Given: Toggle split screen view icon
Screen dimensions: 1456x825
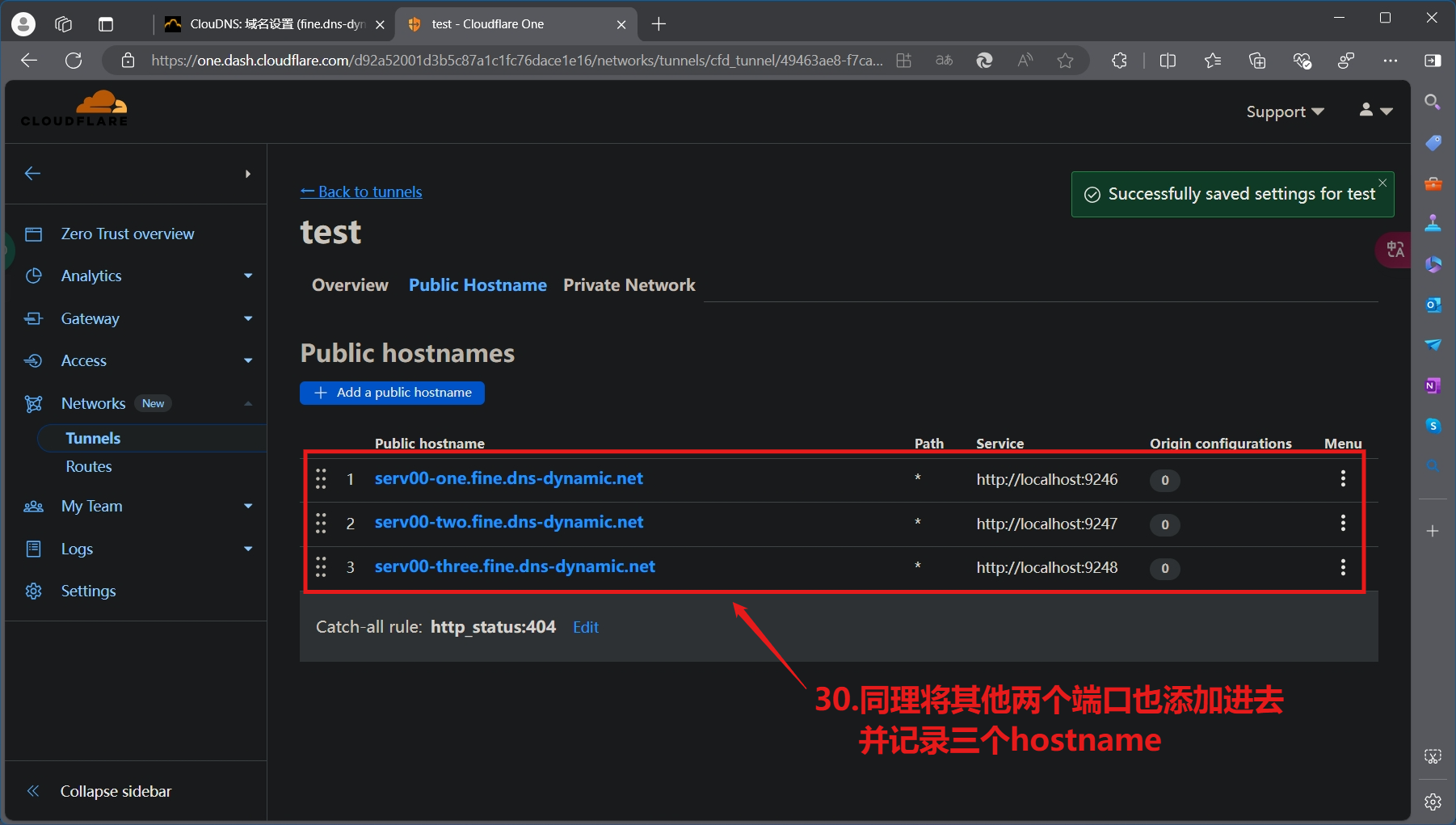Looking at the screenshot, I should [1168, 61].
